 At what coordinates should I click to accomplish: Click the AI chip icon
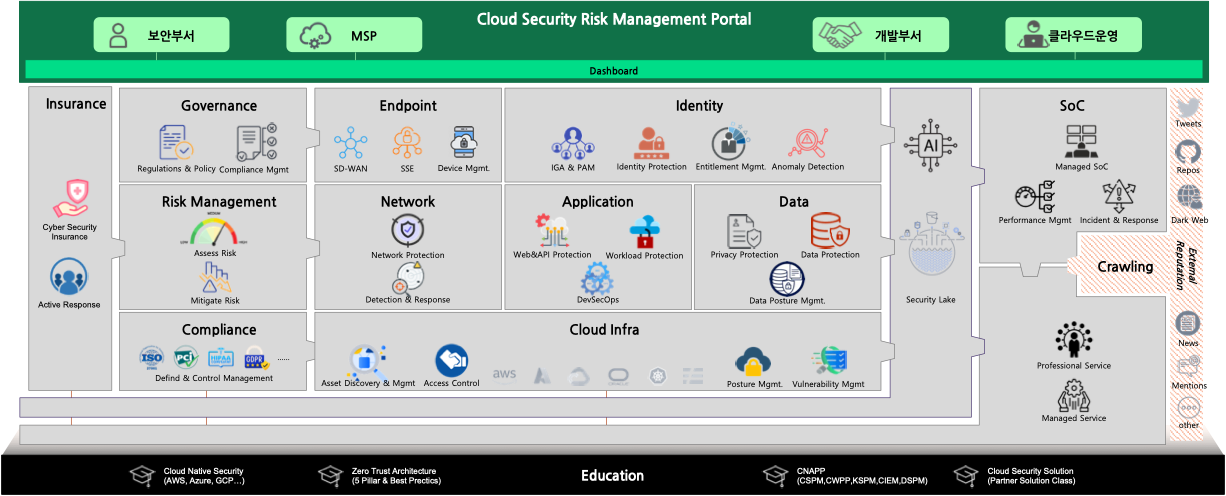pos(931,145)
